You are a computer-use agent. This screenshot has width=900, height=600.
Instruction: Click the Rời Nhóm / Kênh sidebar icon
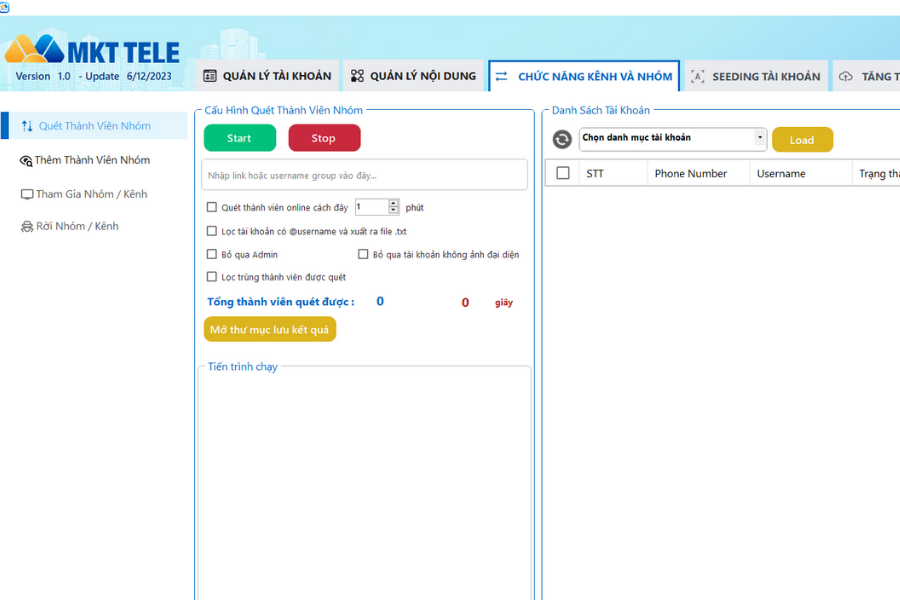27,227
